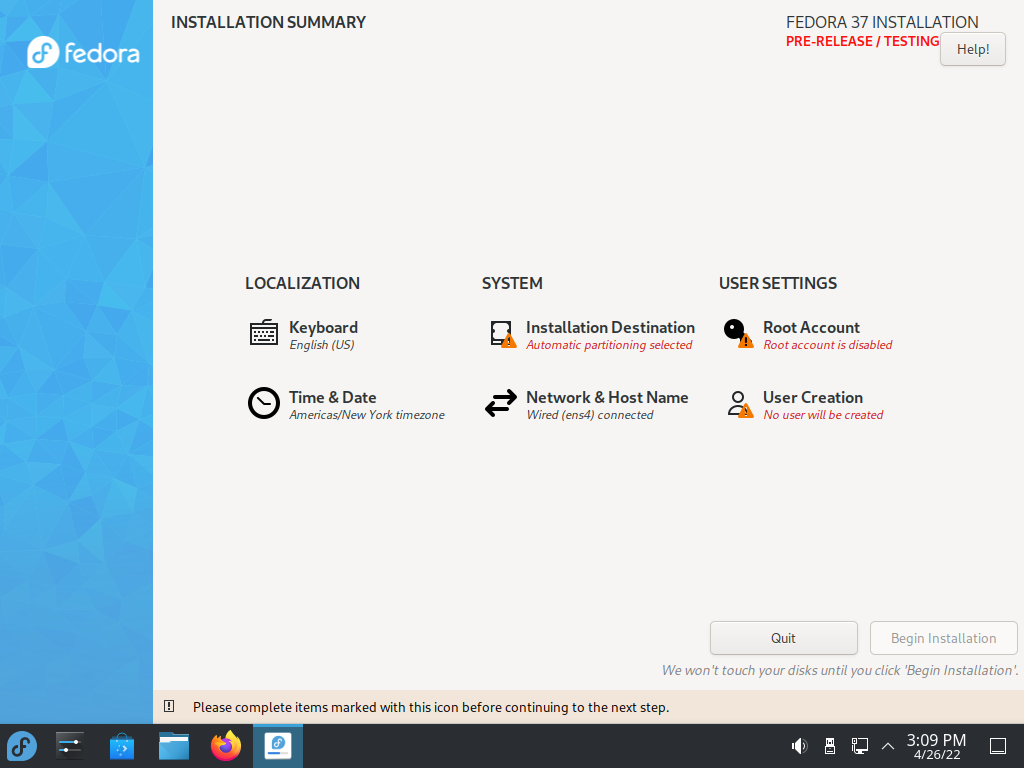Click the Root Account key icon
Screen dimensions: 1024x768
(739, 333)
